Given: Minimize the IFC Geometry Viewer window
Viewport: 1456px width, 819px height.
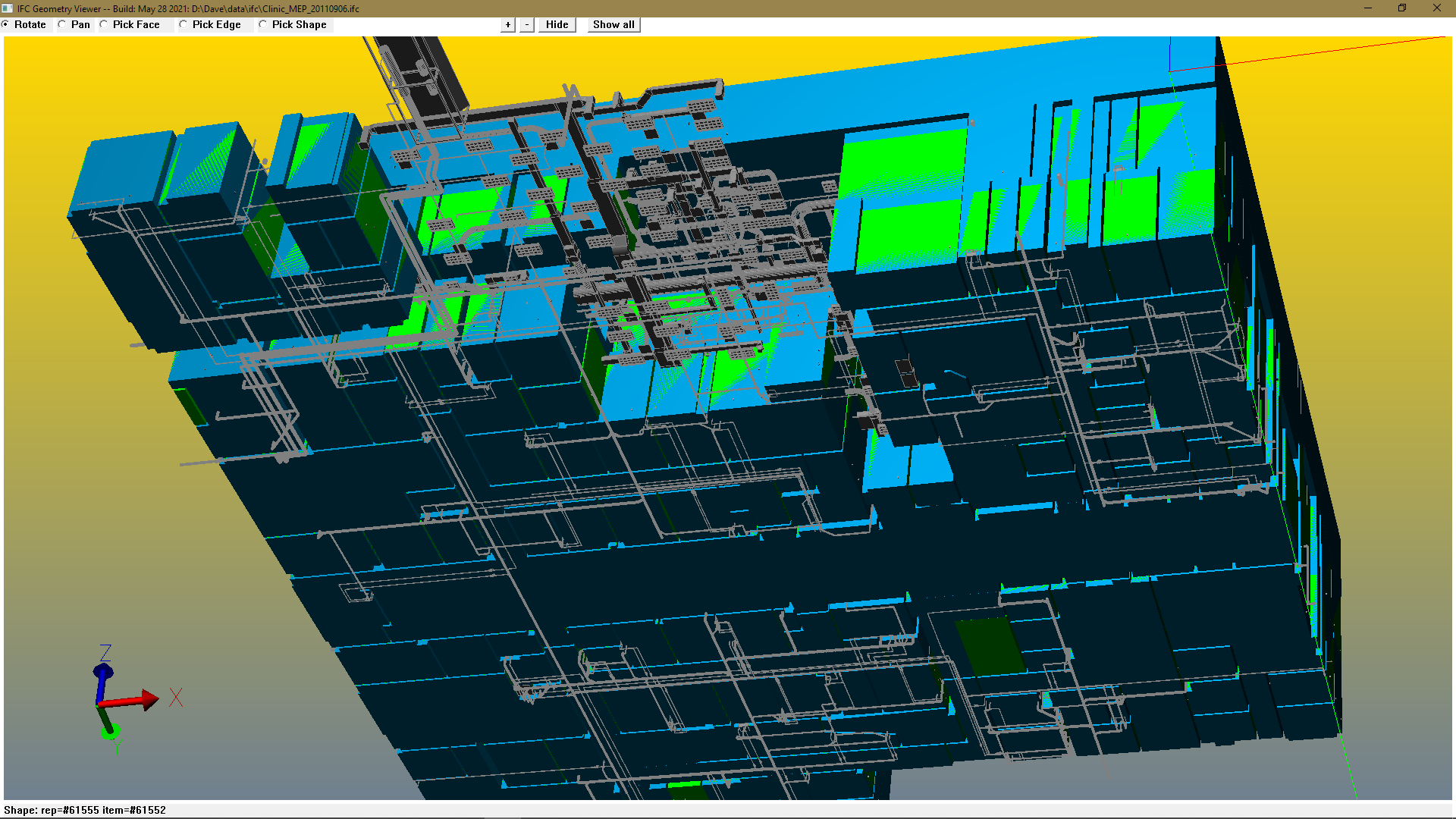Looking at the screenshot, I should click(x=1368, y=8).
